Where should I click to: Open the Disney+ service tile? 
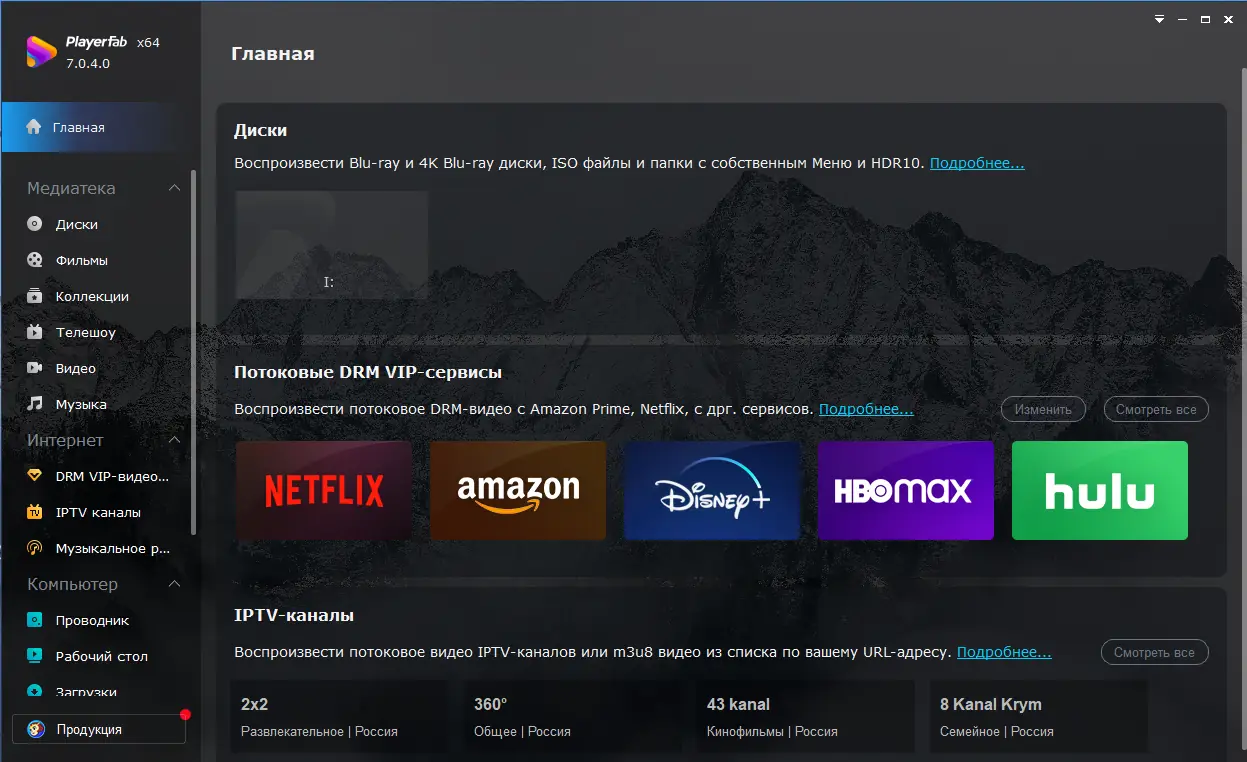click(712, 491)
